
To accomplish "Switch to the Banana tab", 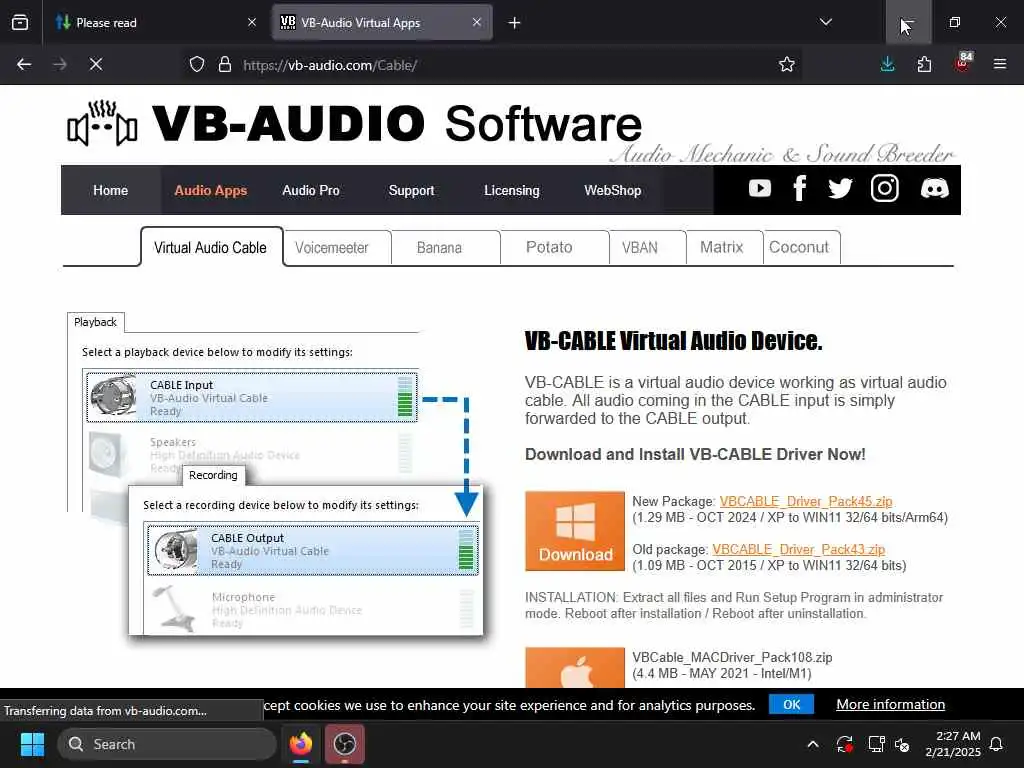I will click(x=440, y=248).
